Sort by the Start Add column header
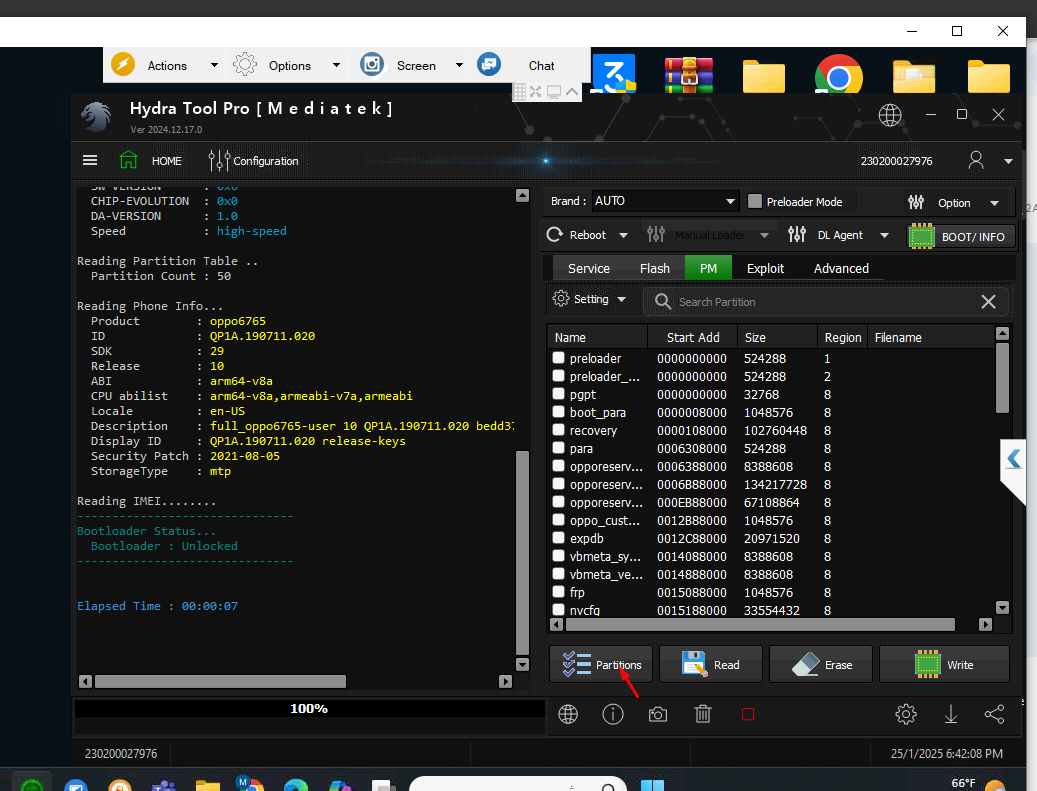 [692, 337]
